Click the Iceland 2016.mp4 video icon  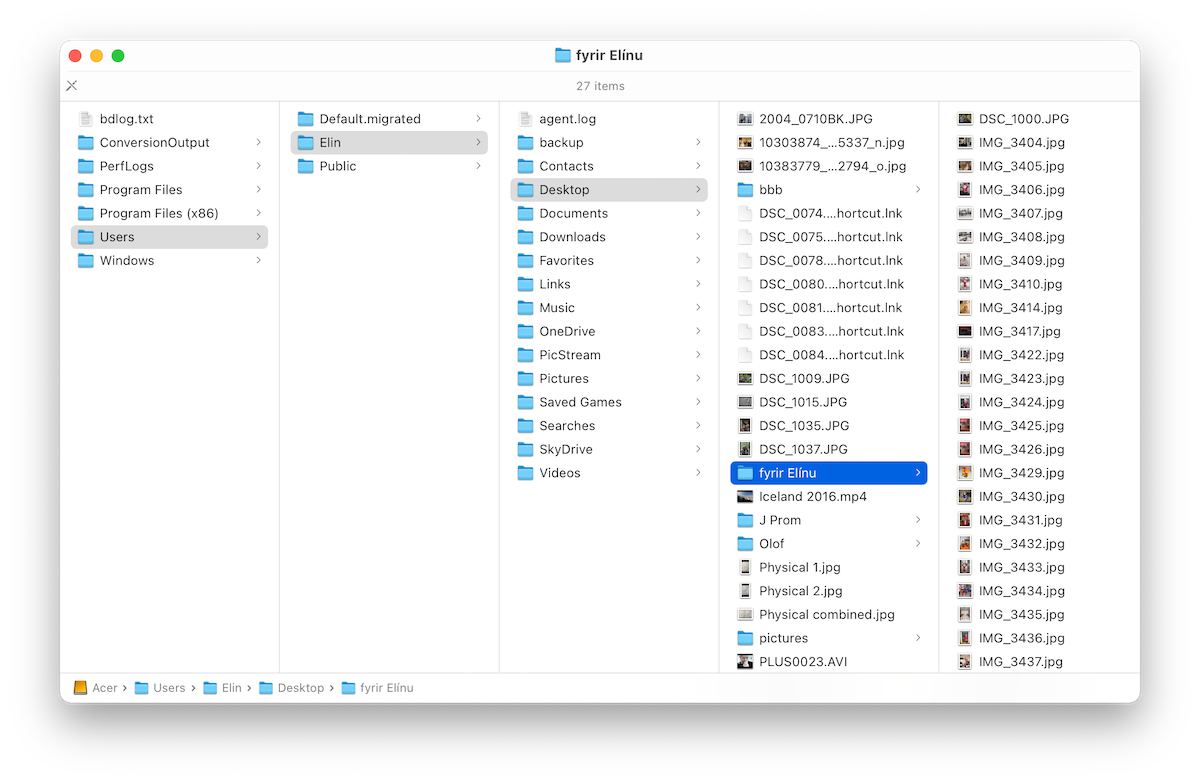tap(745, 496)
